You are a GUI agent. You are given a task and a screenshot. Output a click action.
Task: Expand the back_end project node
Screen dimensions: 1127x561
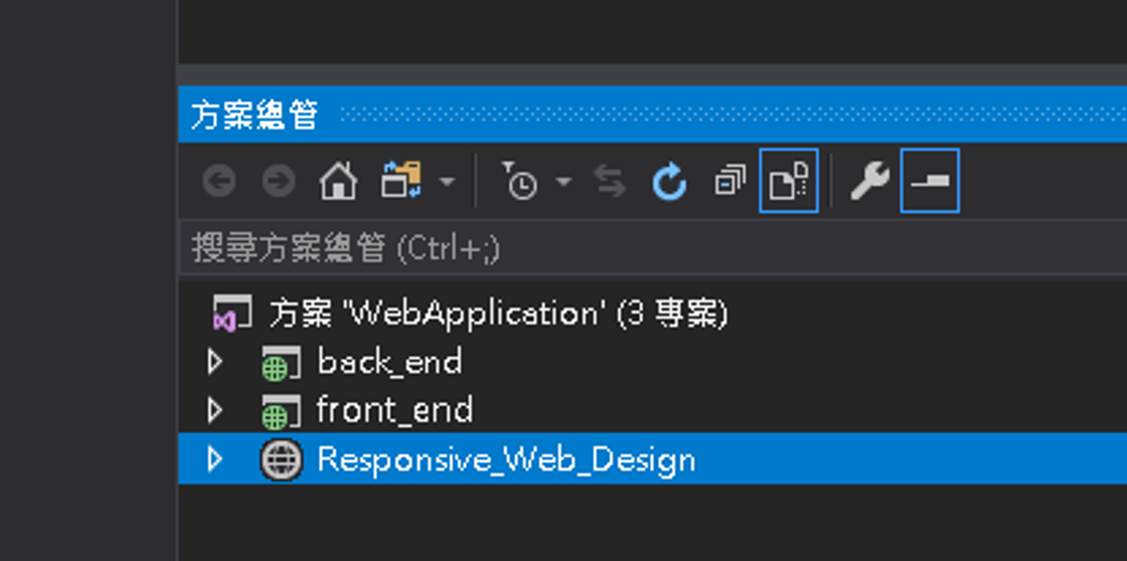(215, 362)
